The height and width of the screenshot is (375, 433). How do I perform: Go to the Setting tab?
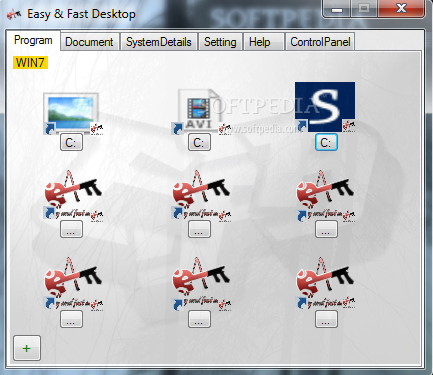point(220,42)
